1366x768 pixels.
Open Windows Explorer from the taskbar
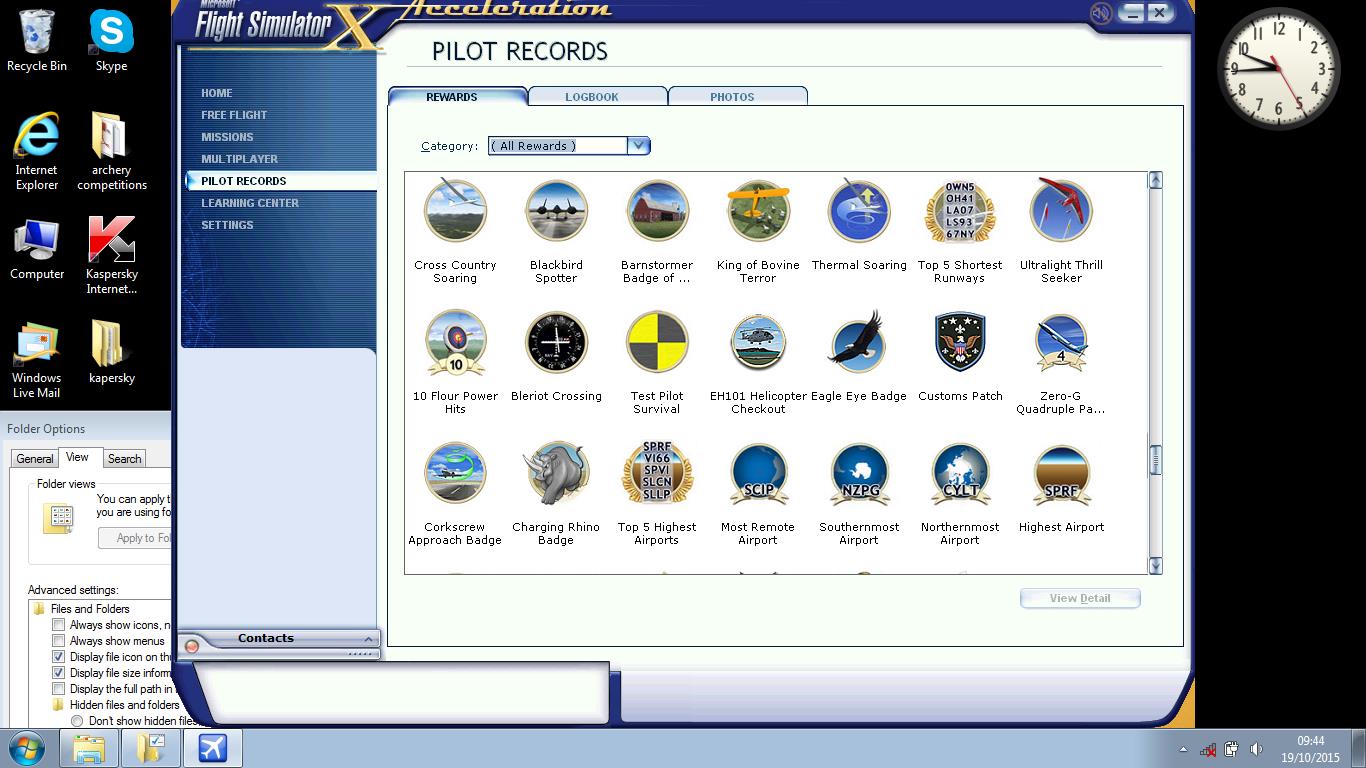[89, 748]
